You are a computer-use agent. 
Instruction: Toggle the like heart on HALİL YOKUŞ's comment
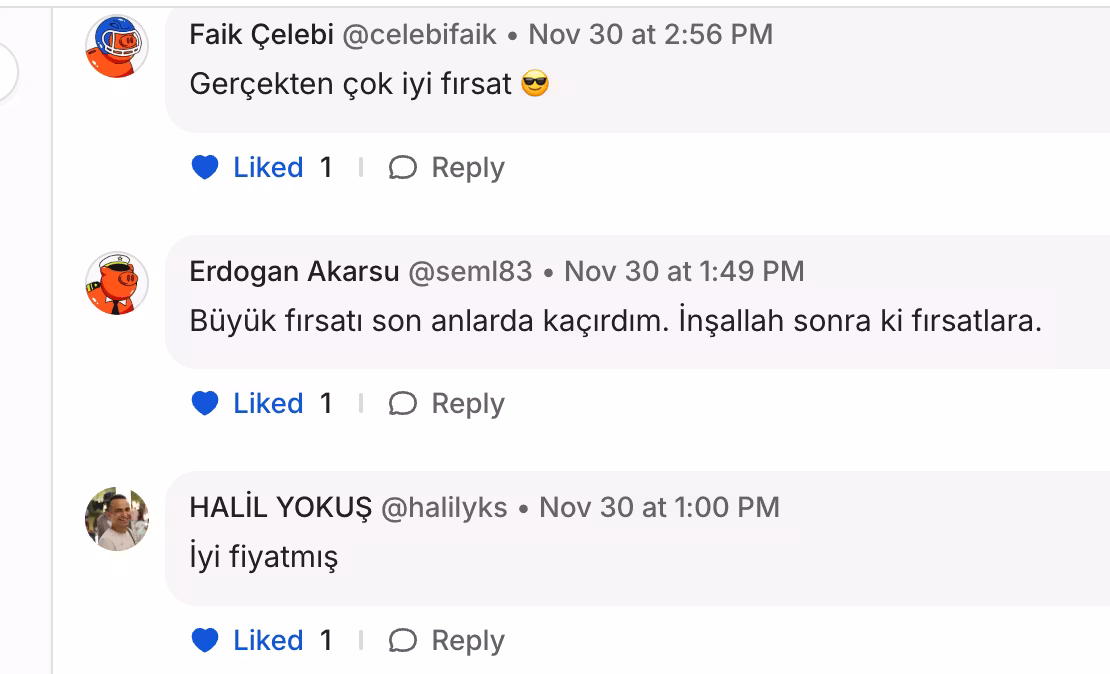point(205,641)
